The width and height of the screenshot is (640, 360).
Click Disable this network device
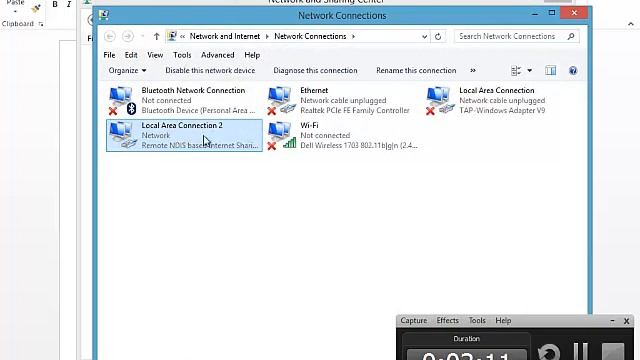[x=210, y=71]
